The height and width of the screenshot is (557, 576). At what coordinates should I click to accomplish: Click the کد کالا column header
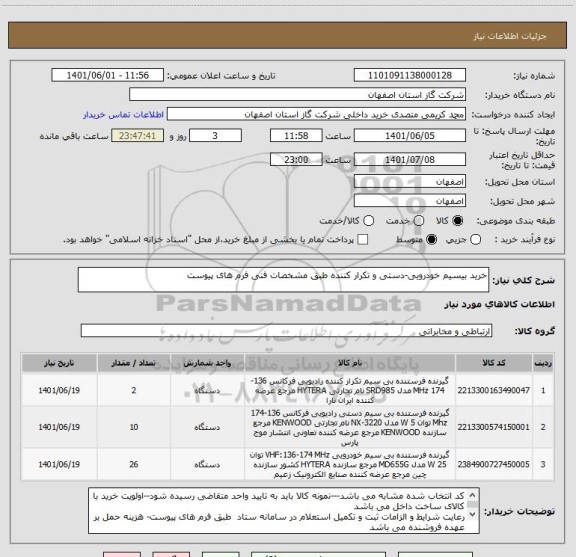pyautogui.click(x=494, y=363)
